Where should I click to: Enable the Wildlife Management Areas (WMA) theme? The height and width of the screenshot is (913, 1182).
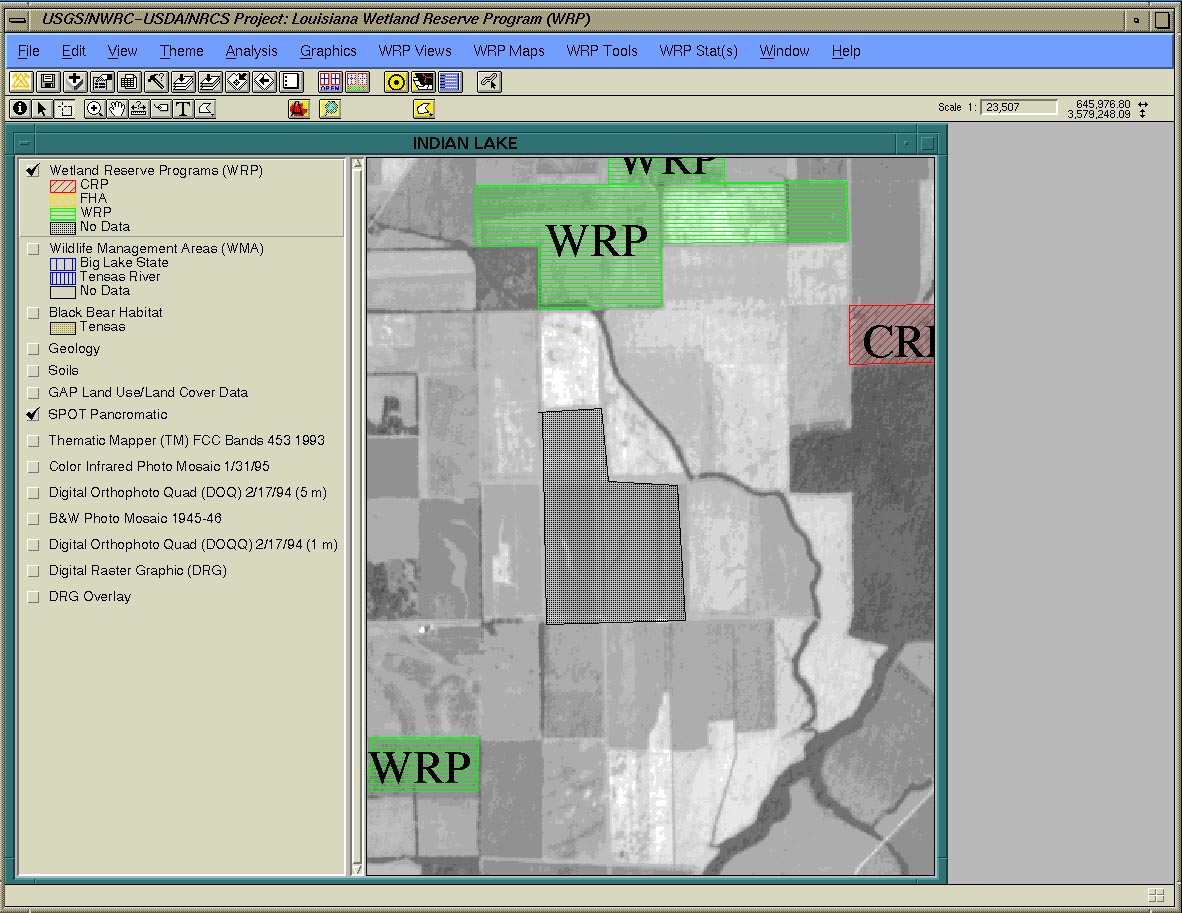pos(33,248)
